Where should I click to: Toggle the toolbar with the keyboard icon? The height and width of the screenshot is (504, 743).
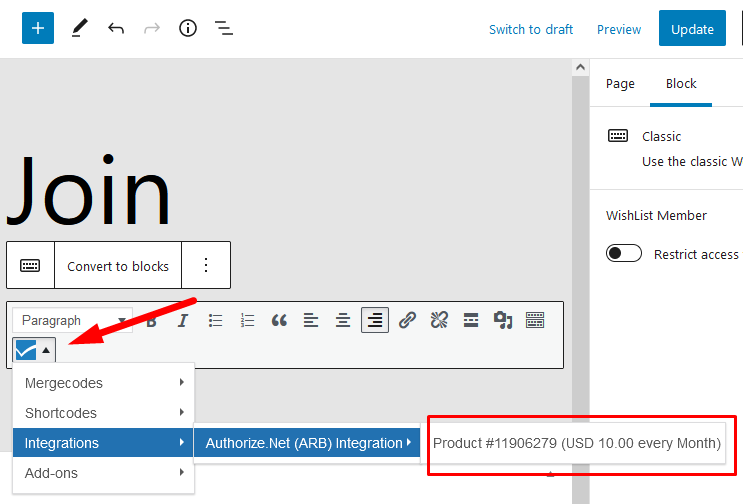[535, 321]
